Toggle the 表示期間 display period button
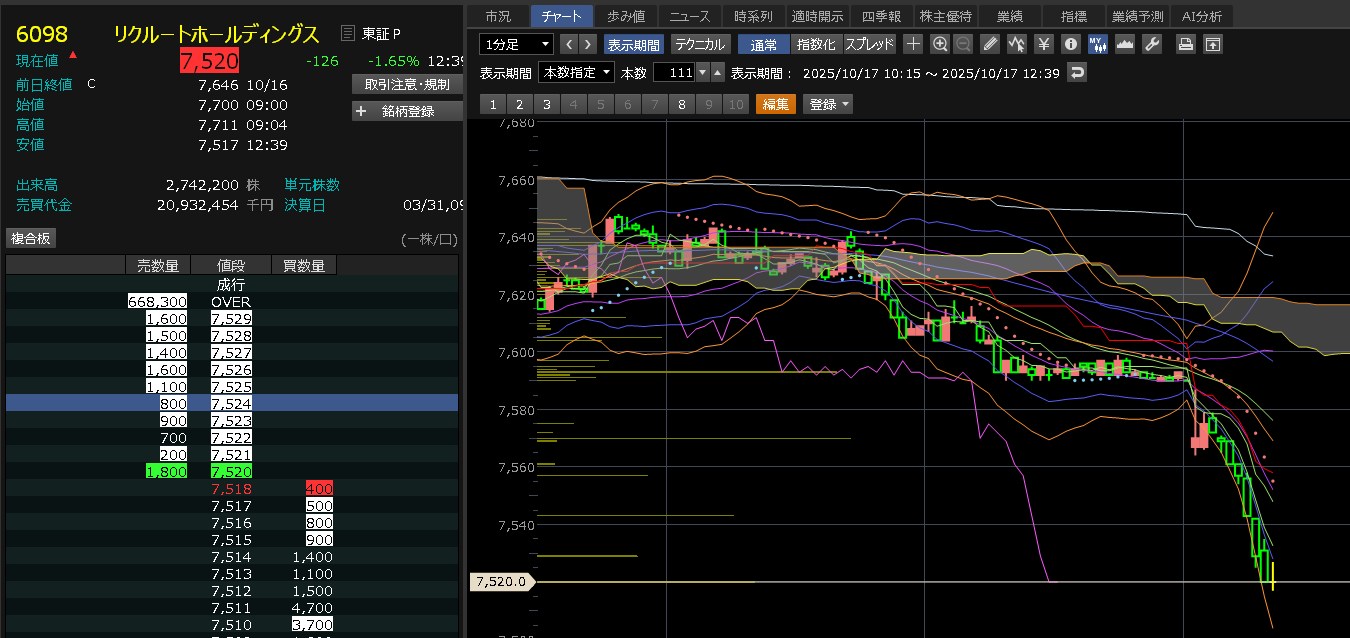The image size is (1350, 638). click(633, 44)
